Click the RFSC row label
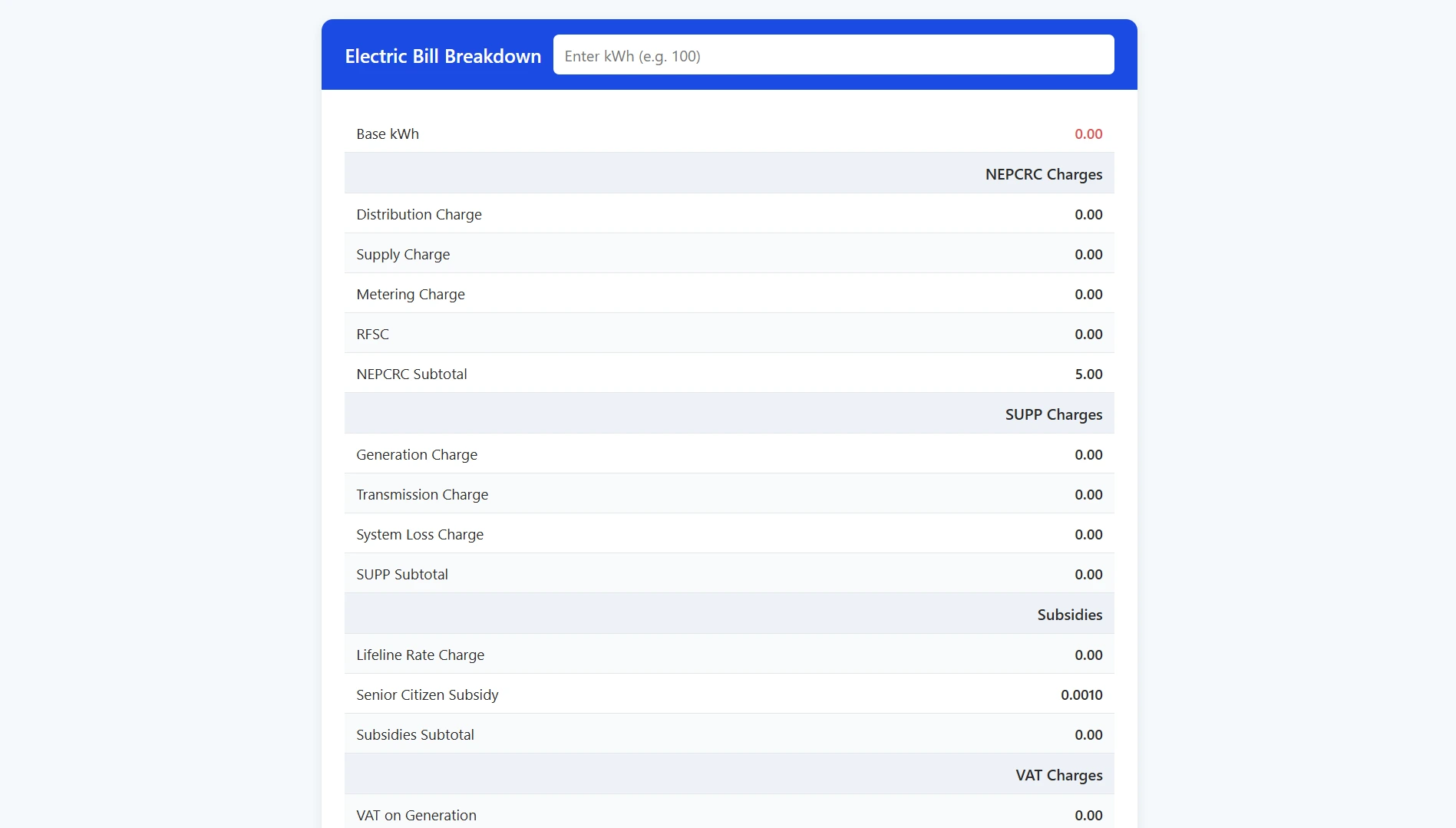Image resolution: width=1456 pixels, height=828 pixels. (372, 335)
